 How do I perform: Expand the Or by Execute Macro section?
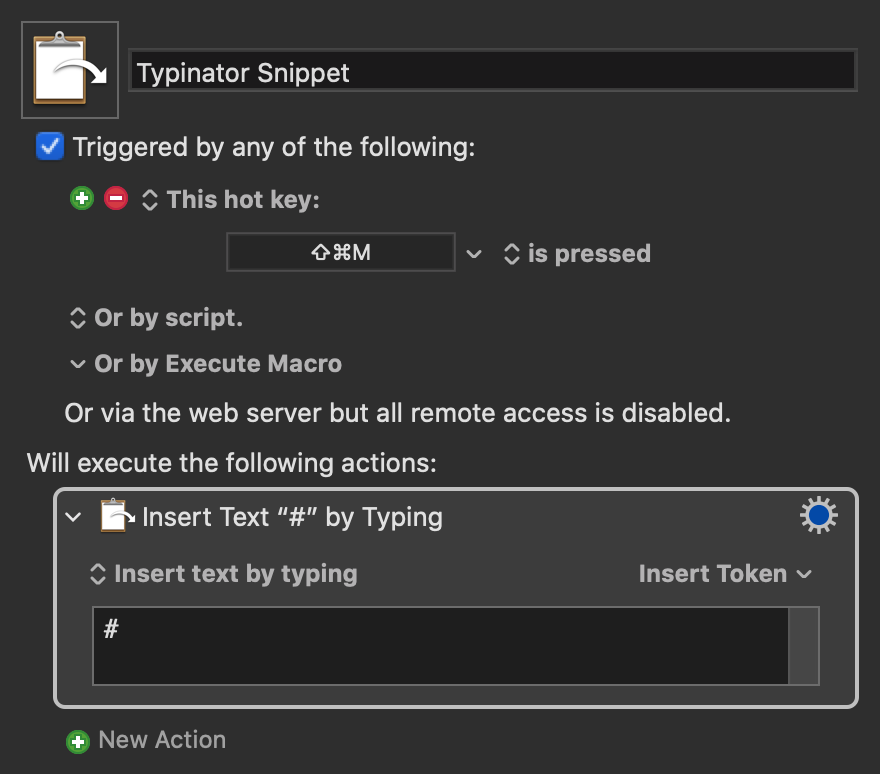click(x=77, y=364)
